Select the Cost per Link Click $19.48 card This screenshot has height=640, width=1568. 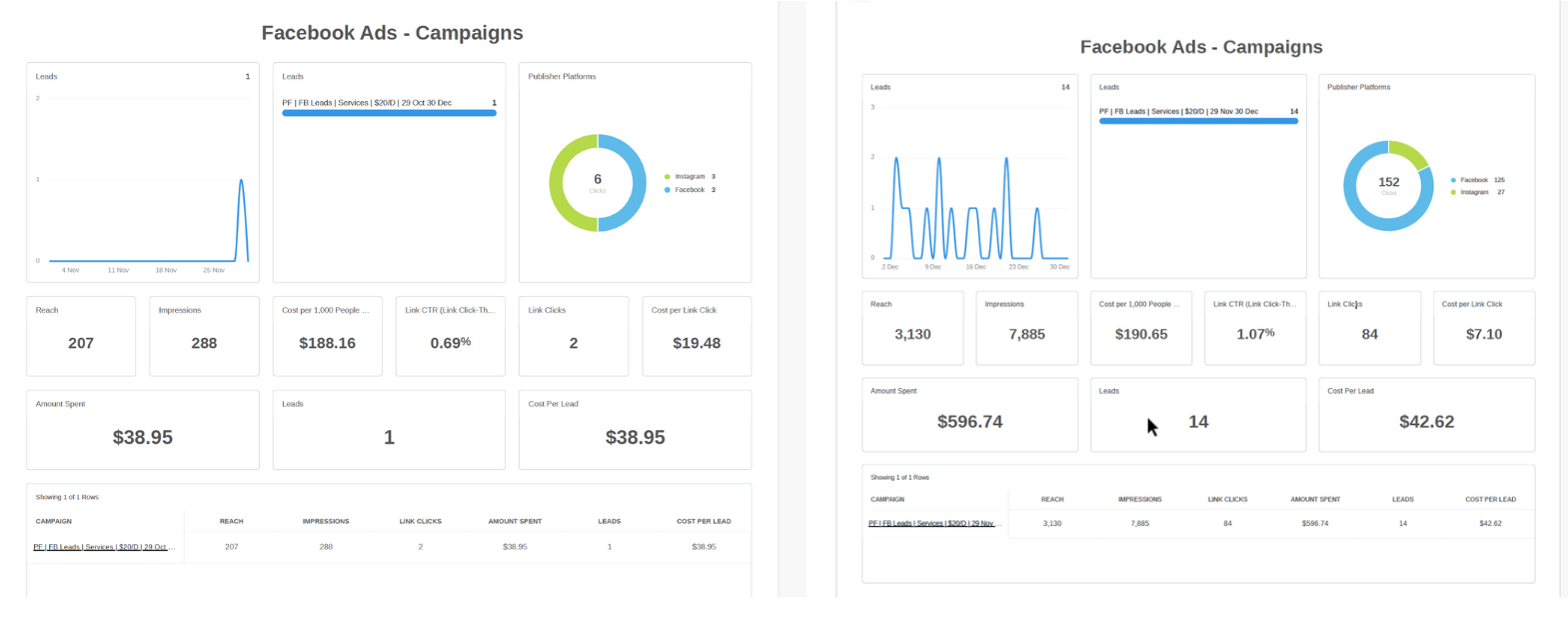(696, 336)
